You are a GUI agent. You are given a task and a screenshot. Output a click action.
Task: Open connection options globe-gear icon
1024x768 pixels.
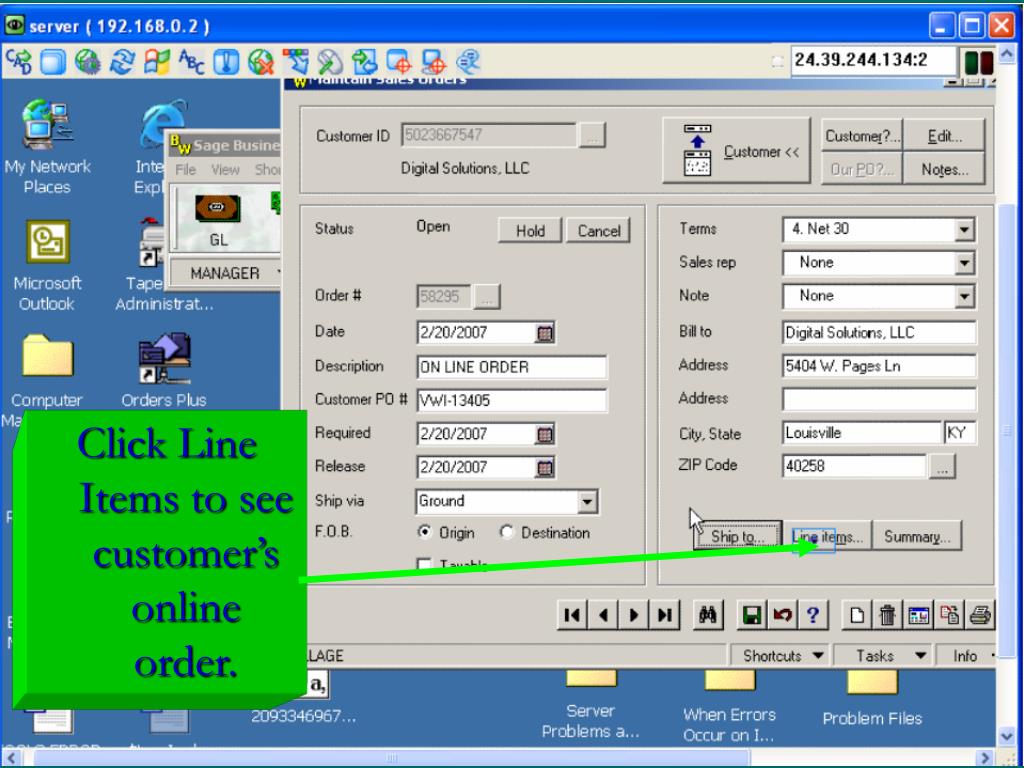(x=88, y=62)
